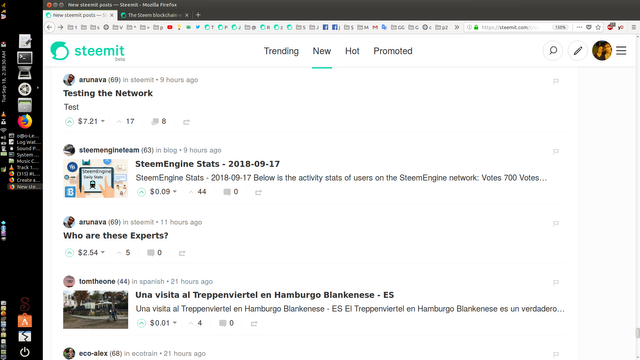Viewport: 640px width, 360px height.
Task: Open the 'spanish' tag link
Action: point(152,281)
